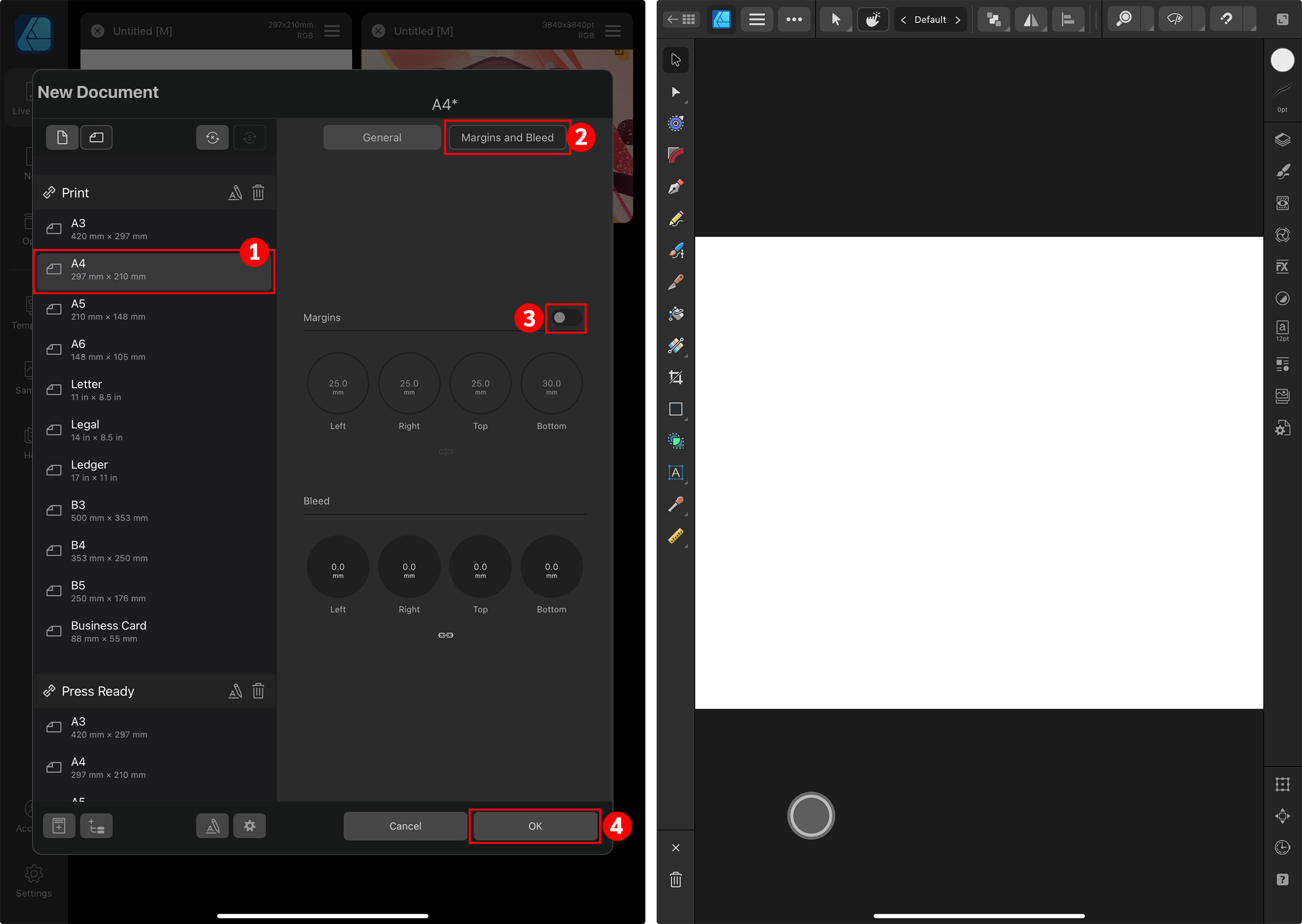
Task: Click the delete trash icon in the left toolbar
Action: (676, 880)
